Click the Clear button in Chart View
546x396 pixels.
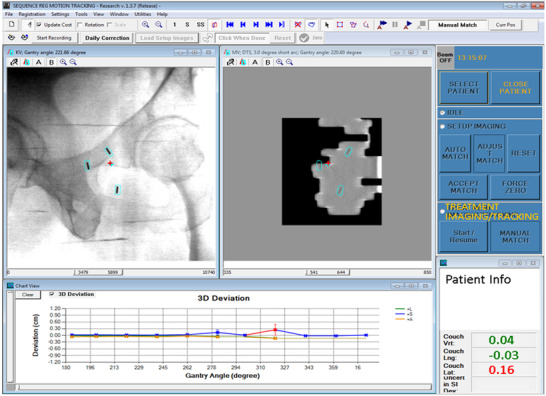point(28,295)
